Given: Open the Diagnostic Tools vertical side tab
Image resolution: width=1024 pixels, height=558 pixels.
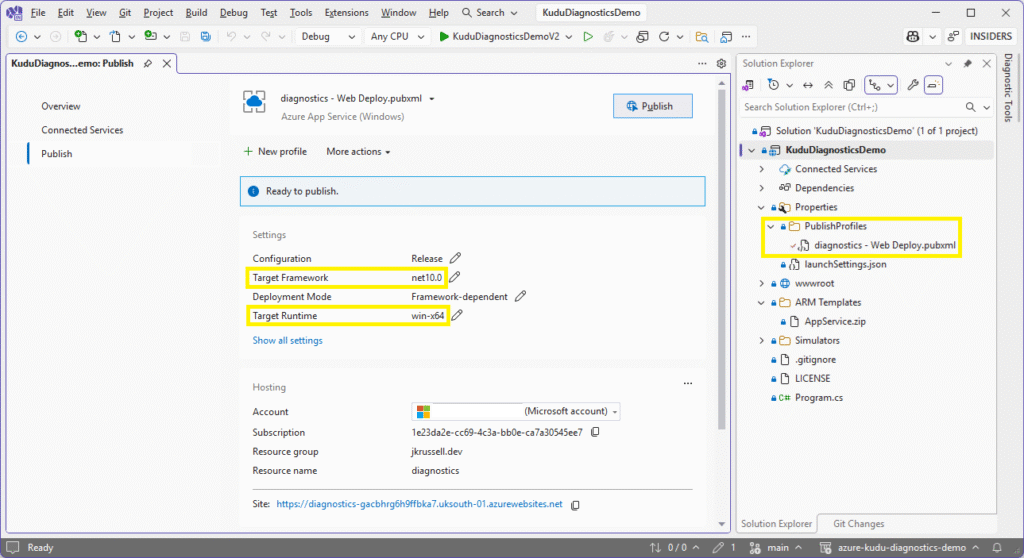Looking at the screenshot, I should pos(1008,87).
